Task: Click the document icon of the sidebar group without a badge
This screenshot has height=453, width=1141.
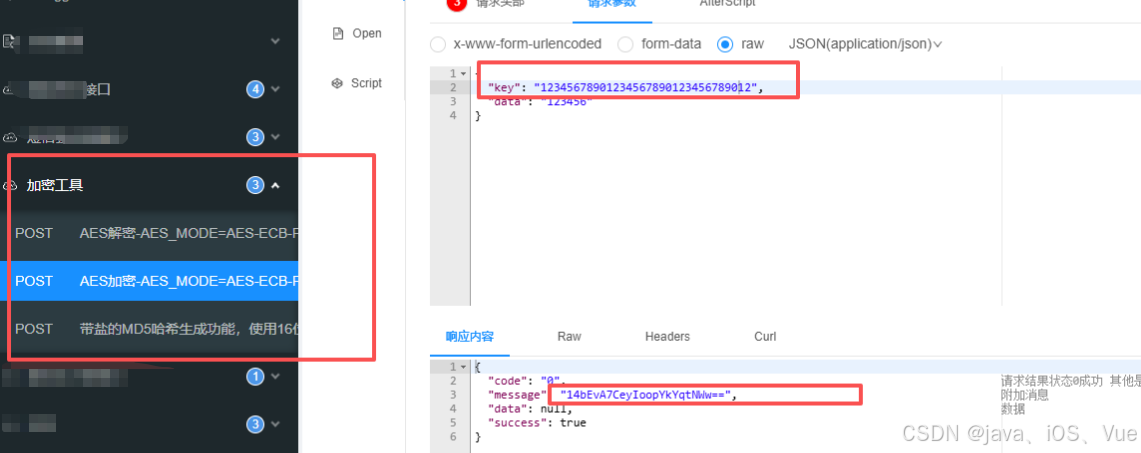Action: (x=9, y=41)
